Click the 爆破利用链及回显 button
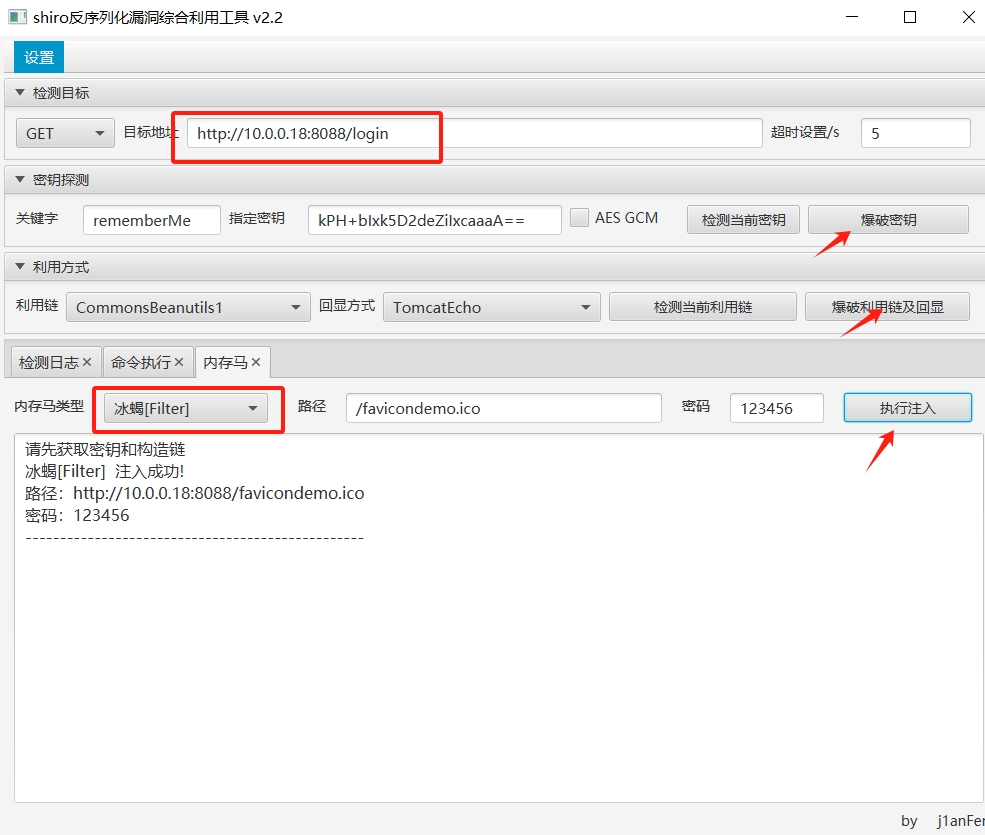The height and width of the screenshot is (835, 985). [887, 307]
